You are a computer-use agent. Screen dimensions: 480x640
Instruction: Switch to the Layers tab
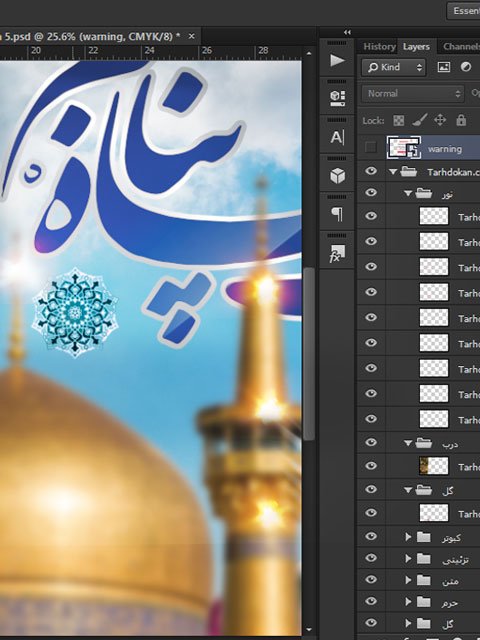[x=416, y=47]
